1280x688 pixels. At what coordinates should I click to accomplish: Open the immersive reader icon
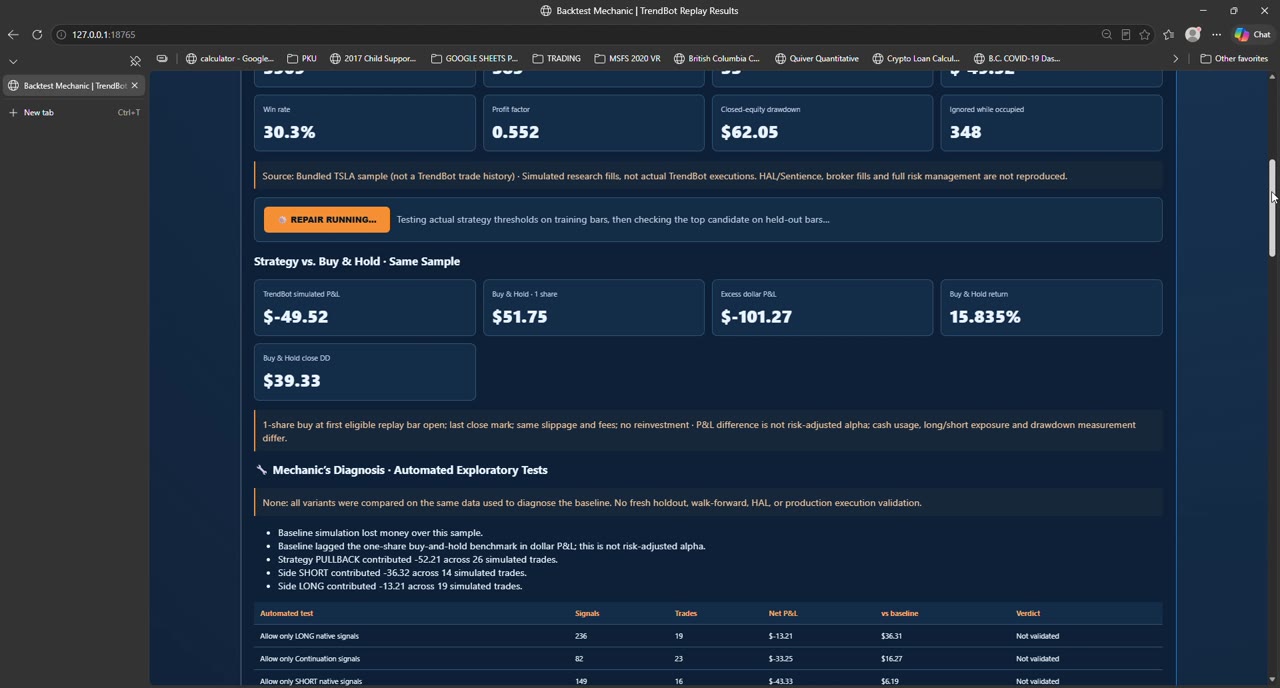[x=1126, y=34]
